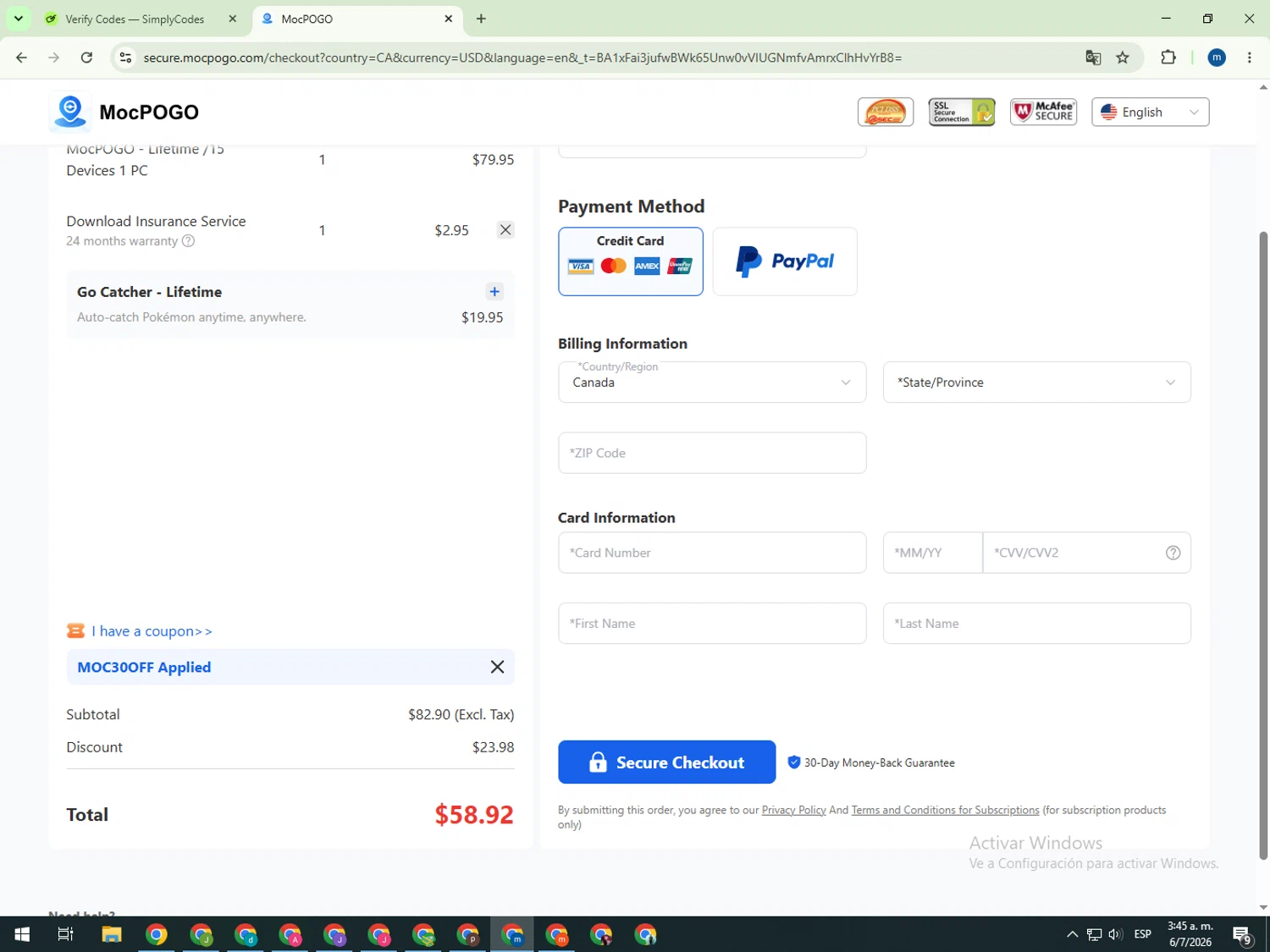Remove the applied MOC30OFF coupon

pos(497,667)
